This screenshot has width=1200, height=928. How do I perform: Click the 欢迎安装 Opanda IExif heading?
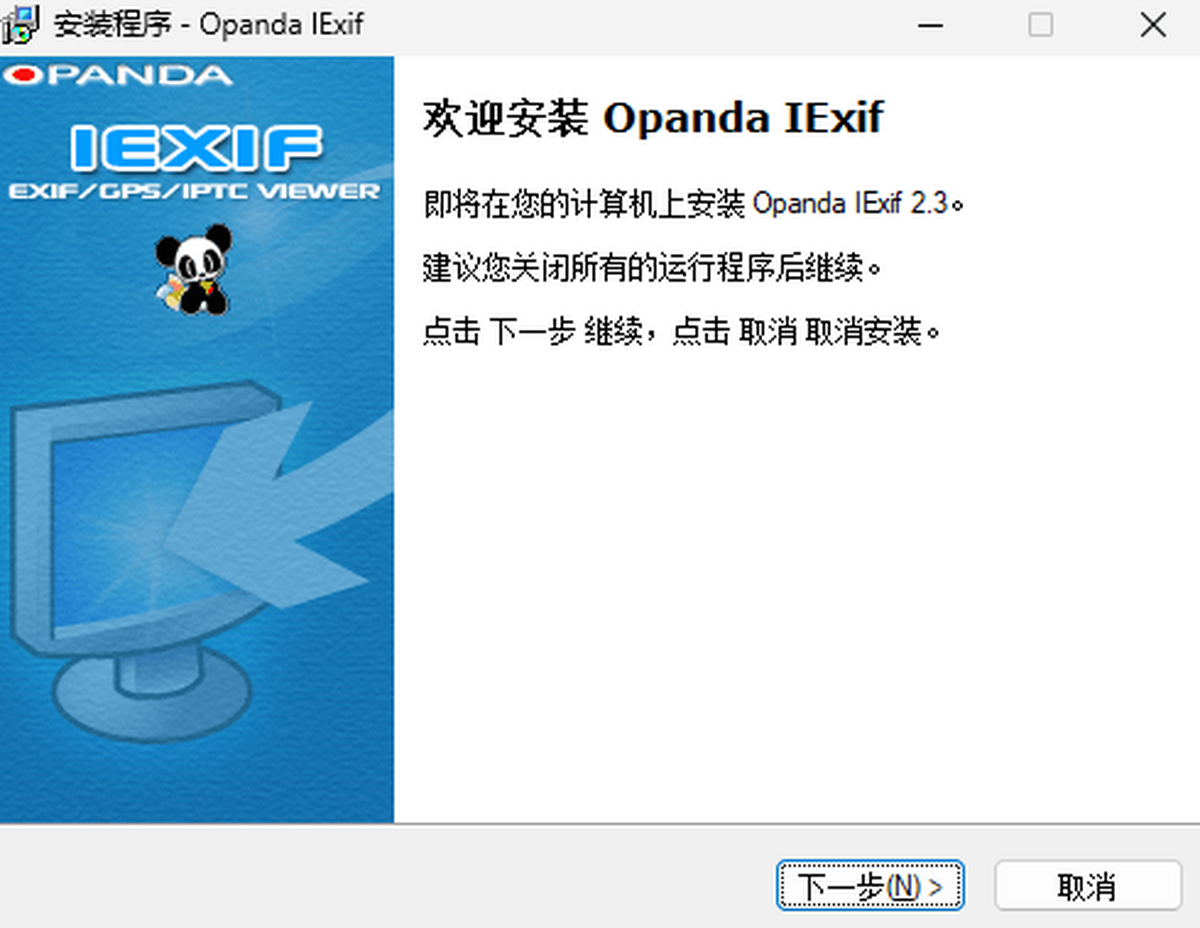tap(653, 118)
